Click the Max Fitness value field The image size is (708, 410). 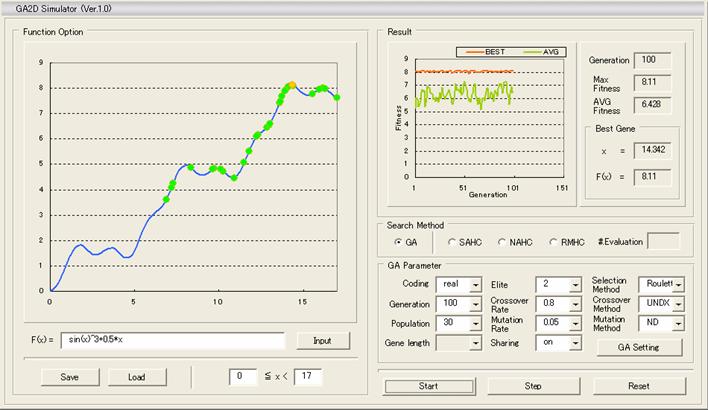point(652,82)
